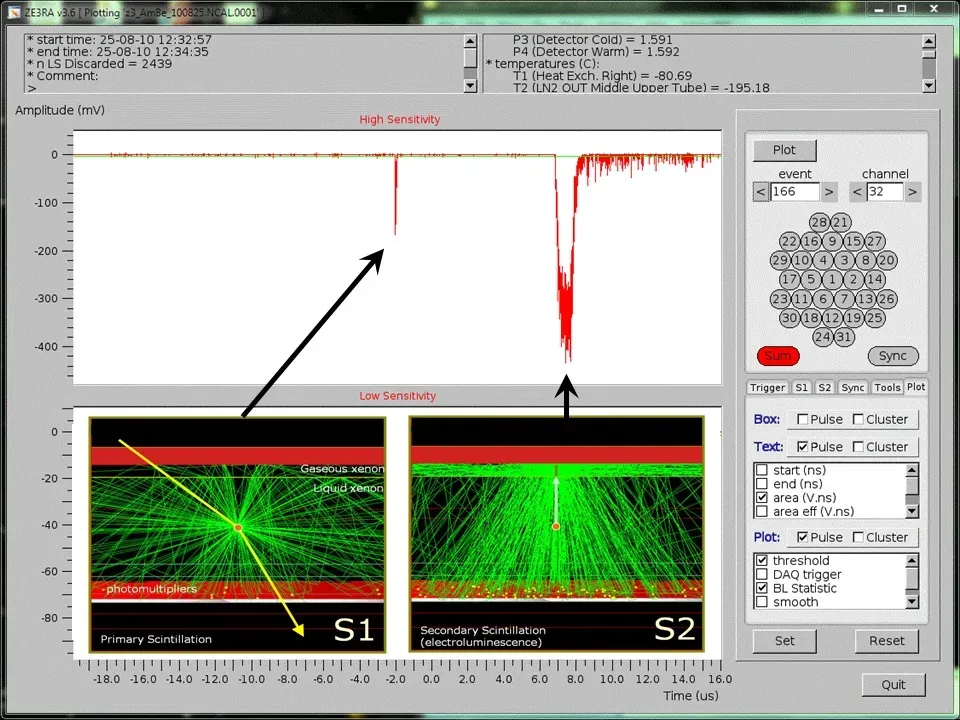Select photomultiplier channel 28
Screen dimensions: 960x720
(820, 222)
